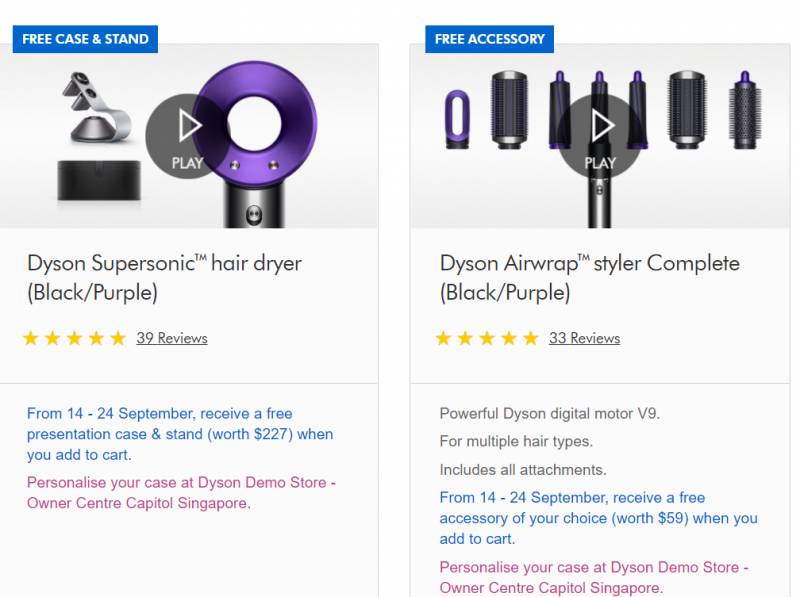Click the Supersonic five-star rating
This screenshot has height=597, width=800.
(x=75, y=338)
